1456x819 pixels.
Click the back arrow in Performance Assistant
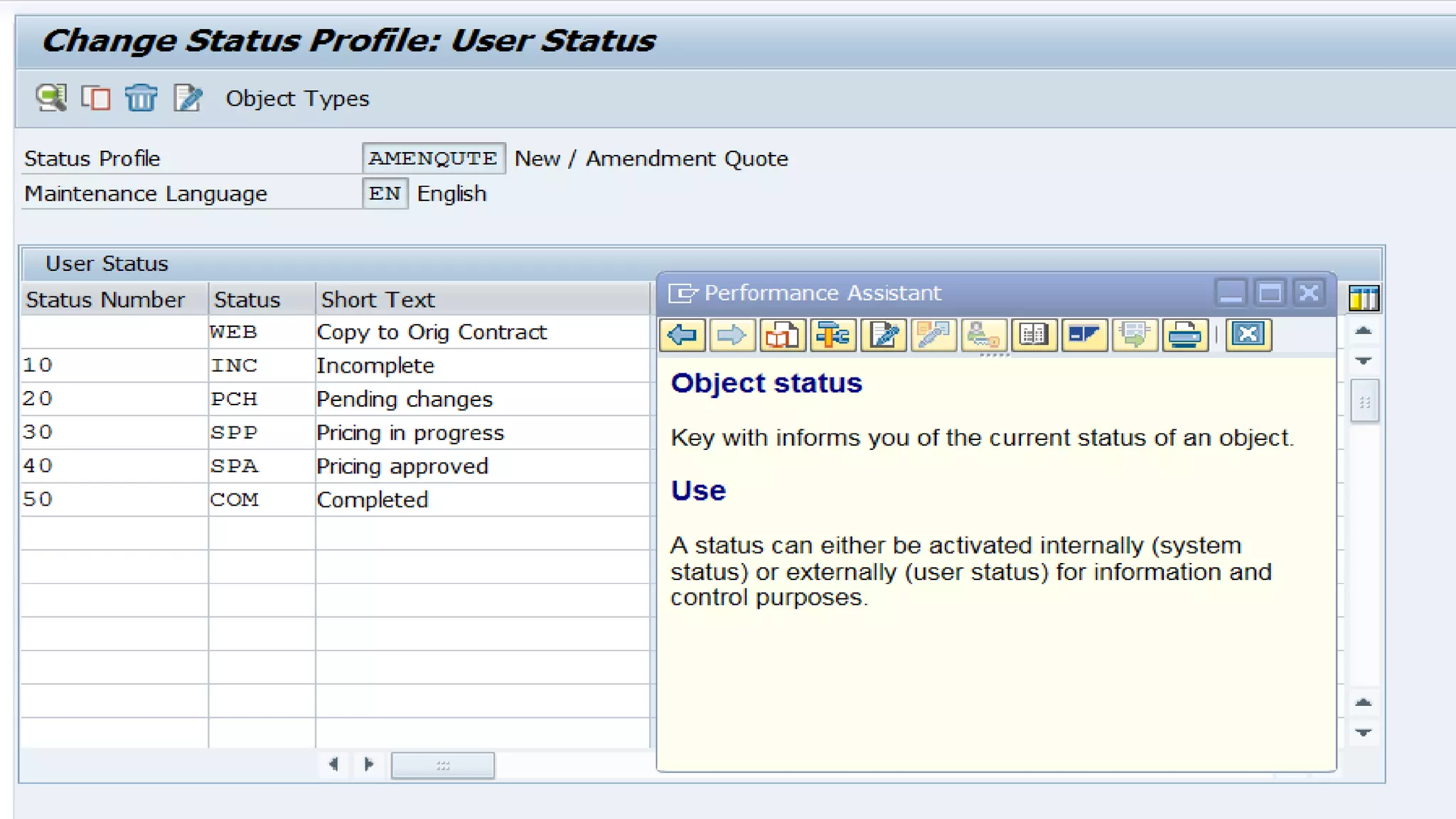pos(682,335)
